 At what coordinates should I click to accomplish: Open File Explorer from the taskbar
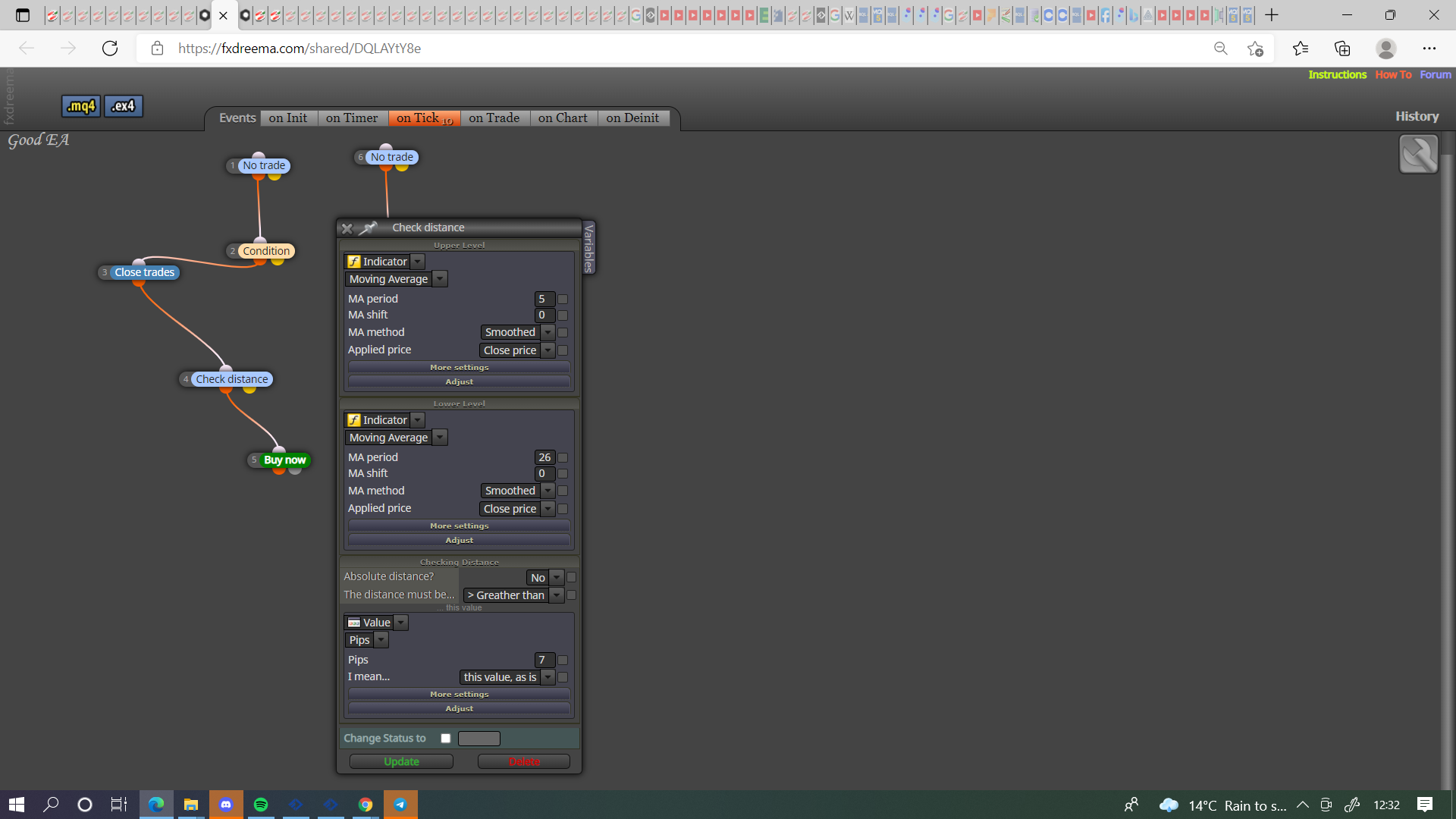pos(191,805)
